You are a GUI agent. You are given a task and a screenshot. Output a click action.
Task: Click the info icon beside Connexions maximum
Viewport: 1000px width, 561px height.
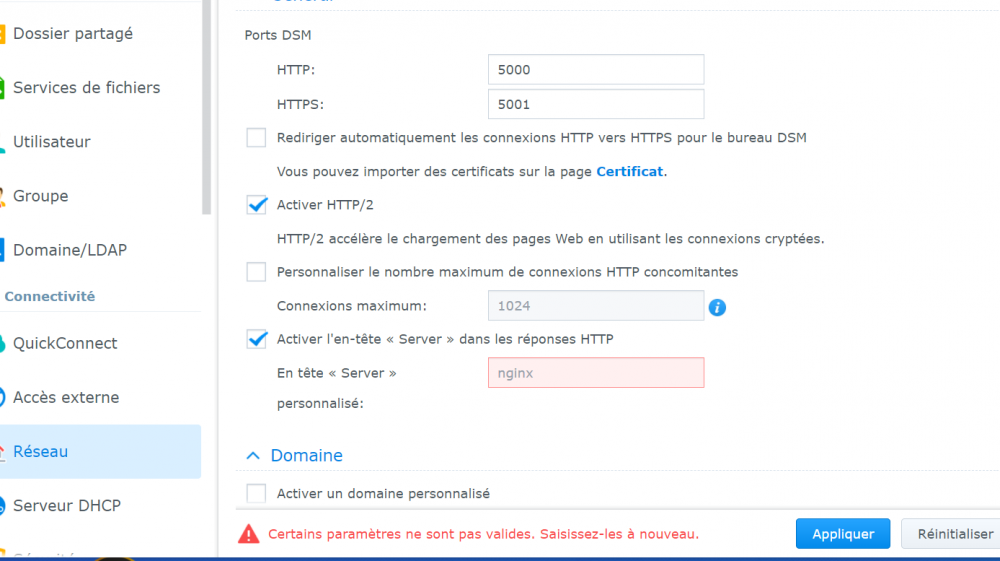click(717, 307)
